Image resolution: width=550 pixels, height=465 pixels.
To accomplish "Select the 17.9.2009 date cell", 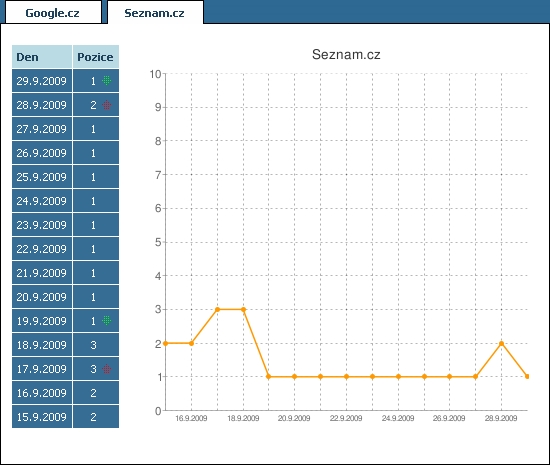I will pos(42,369).
